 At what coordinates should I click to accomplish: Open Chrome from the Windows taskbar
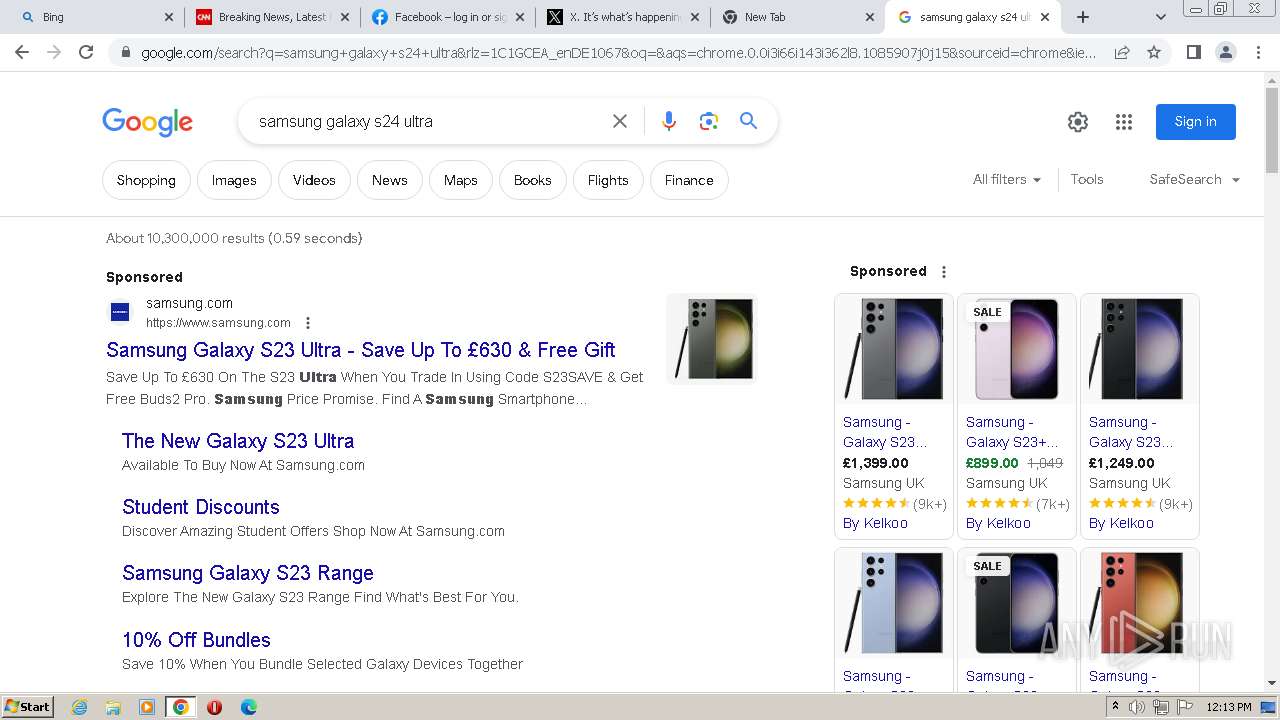coord(180,707)
